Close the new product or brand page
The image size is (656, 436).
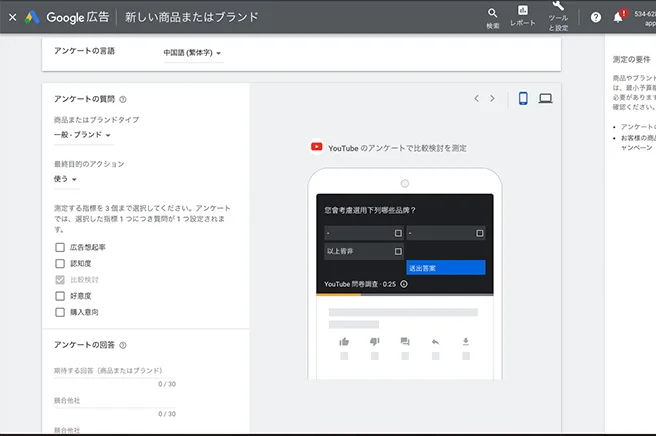(13, 17)
